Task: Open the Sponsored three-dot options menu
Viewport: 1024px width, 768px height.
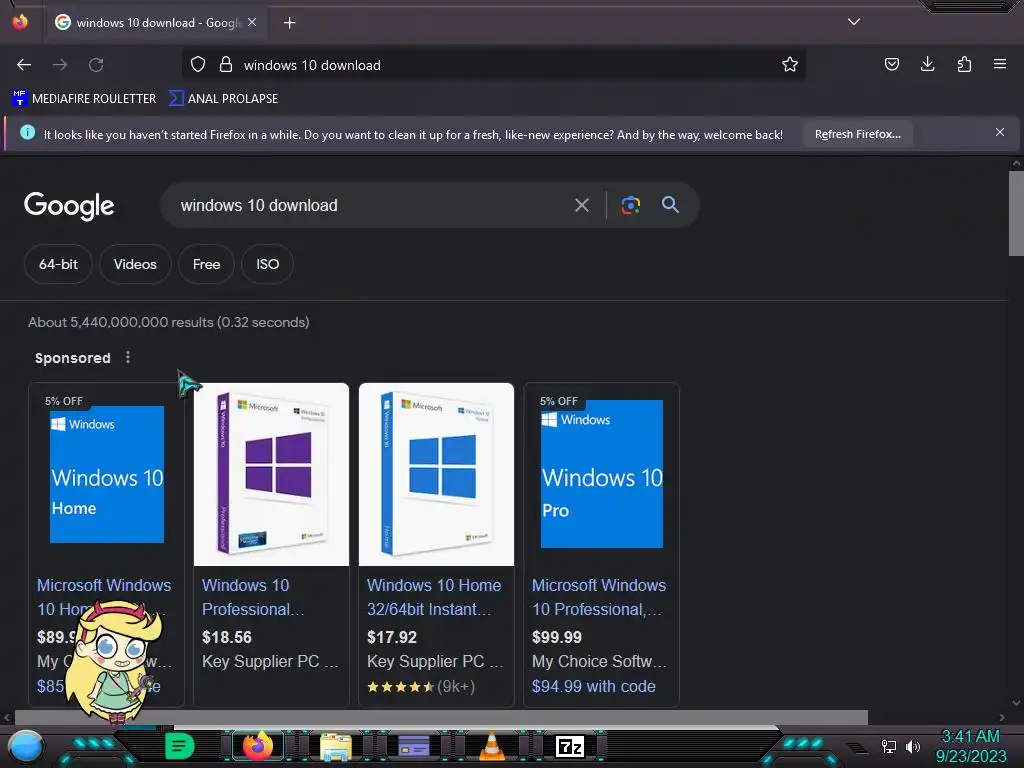Action: (x=128, y=357)
